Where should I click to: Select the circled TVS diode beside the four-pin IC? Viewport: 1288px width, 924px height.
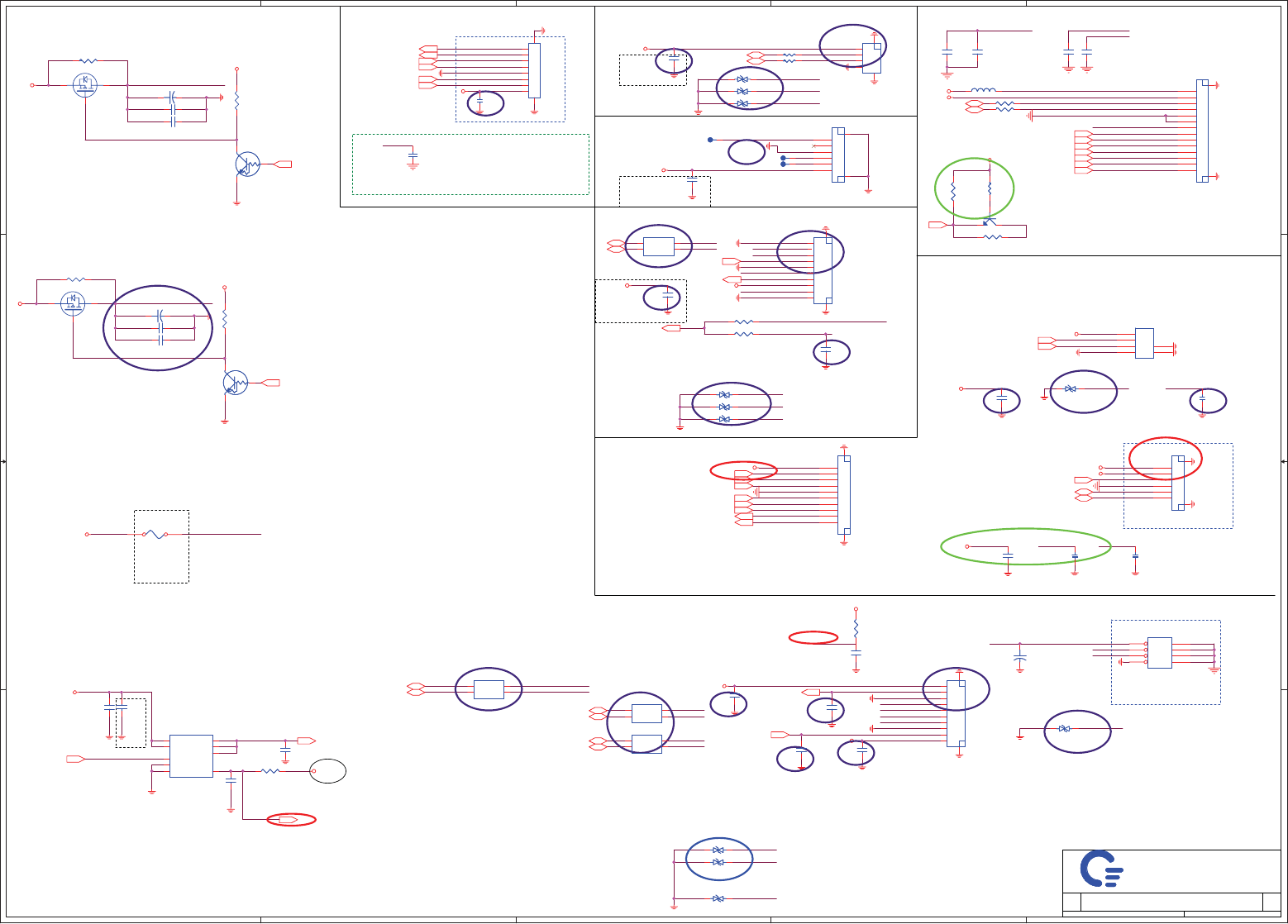pyautogui.click(x=1071, y=388)
